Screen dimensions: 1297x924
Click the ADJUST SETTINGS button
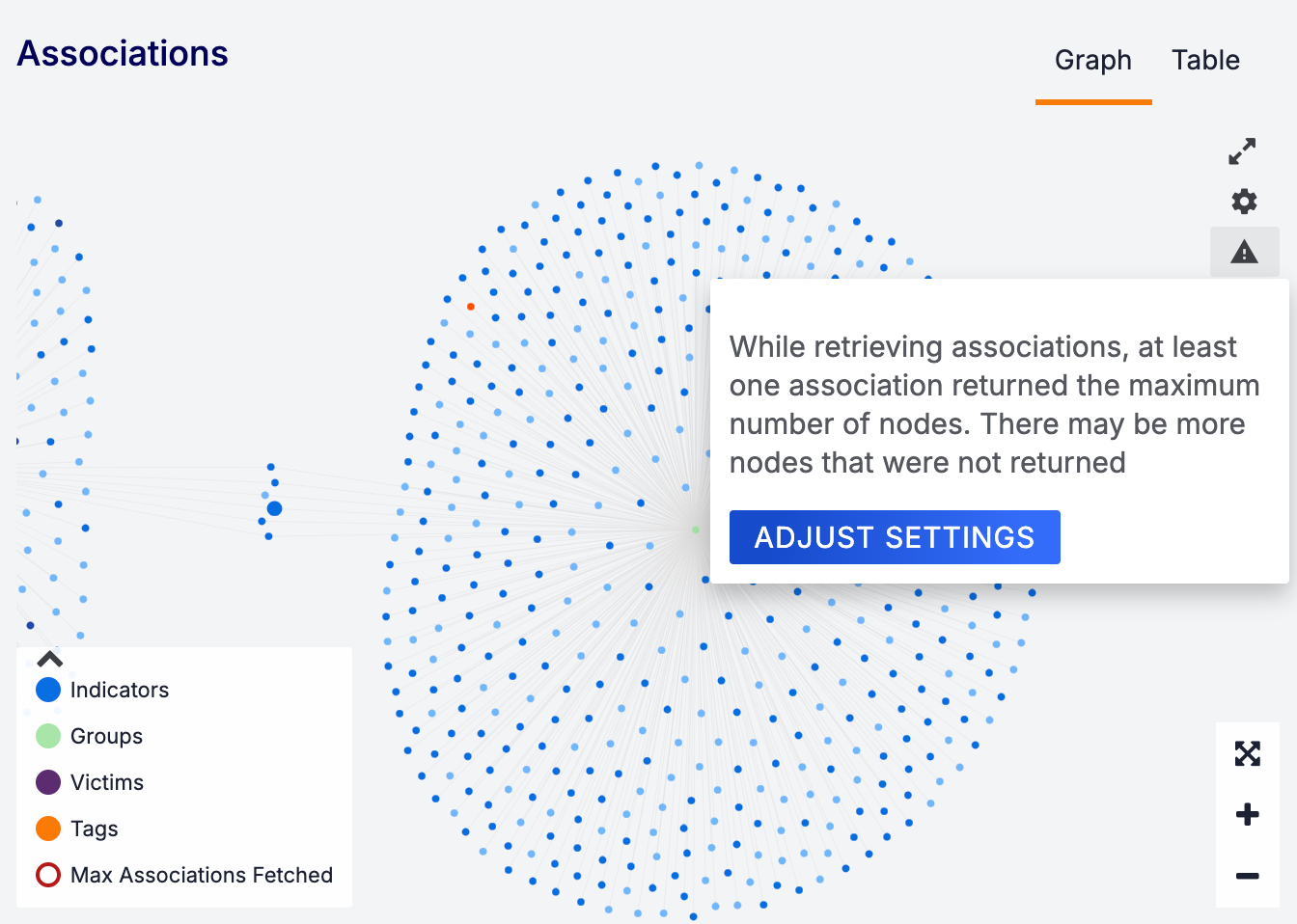click(894, 536)
